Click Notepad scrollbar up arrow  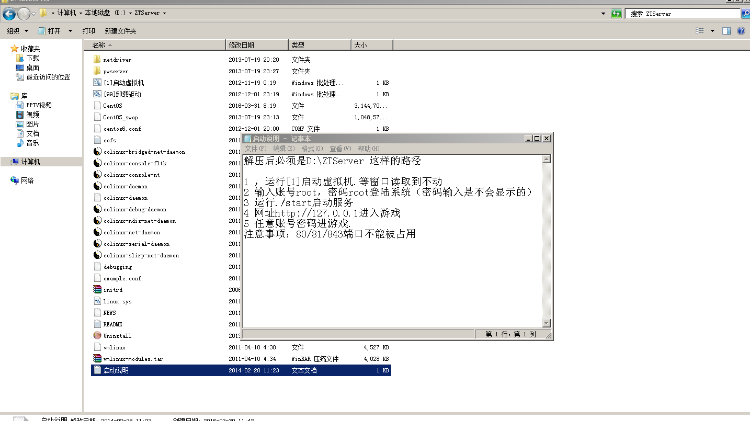[x=546, y=159]
